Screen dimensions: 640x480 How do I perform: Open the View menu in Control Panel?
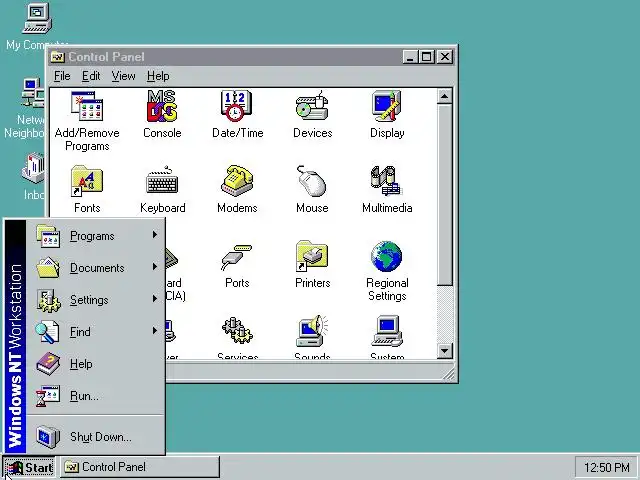tap(123, 76)
